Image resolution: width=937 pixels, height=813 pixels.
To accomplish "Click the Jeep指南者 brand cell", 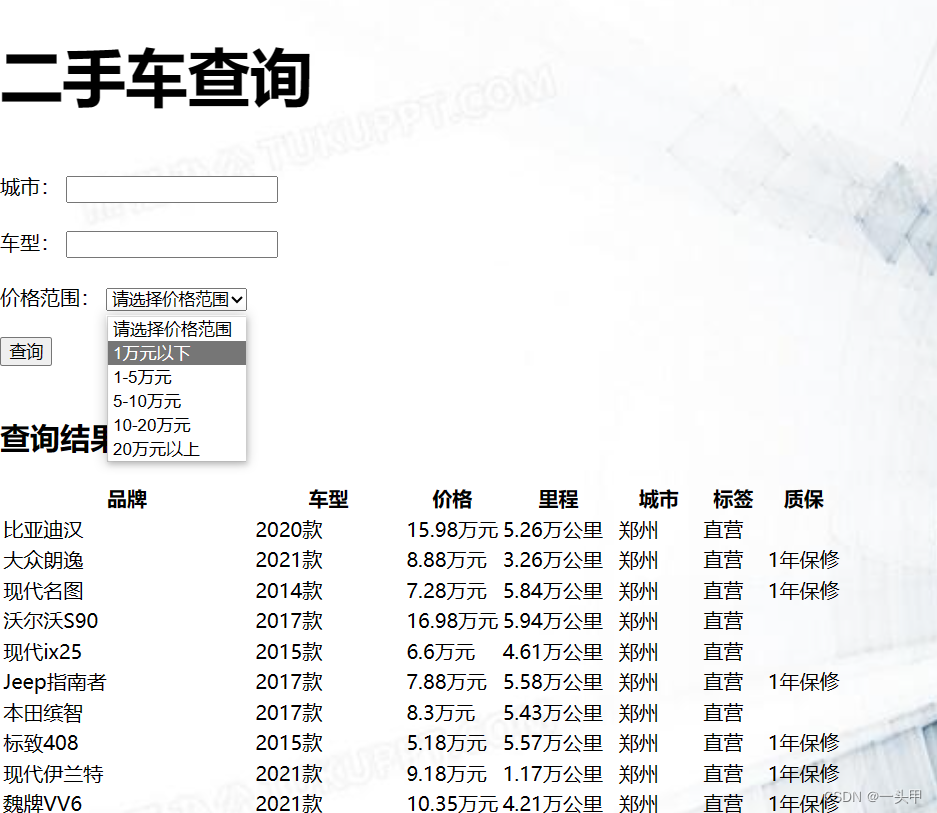I will click(x=55, y=682).
